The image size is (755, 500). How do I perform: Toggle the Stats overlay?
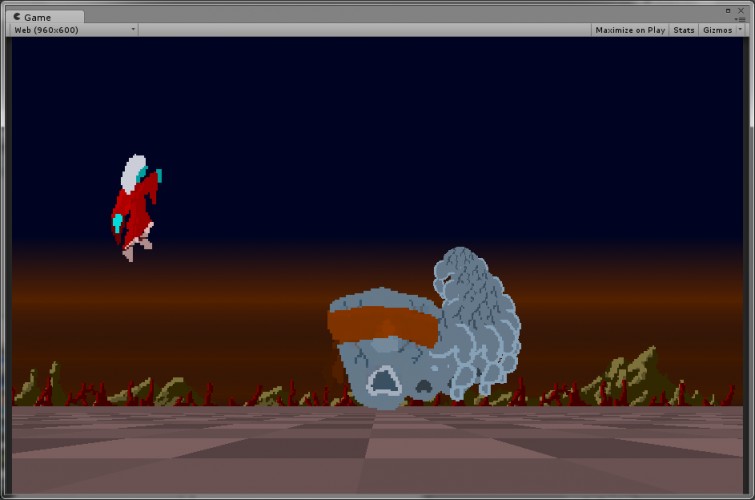(x=683, y=30)
